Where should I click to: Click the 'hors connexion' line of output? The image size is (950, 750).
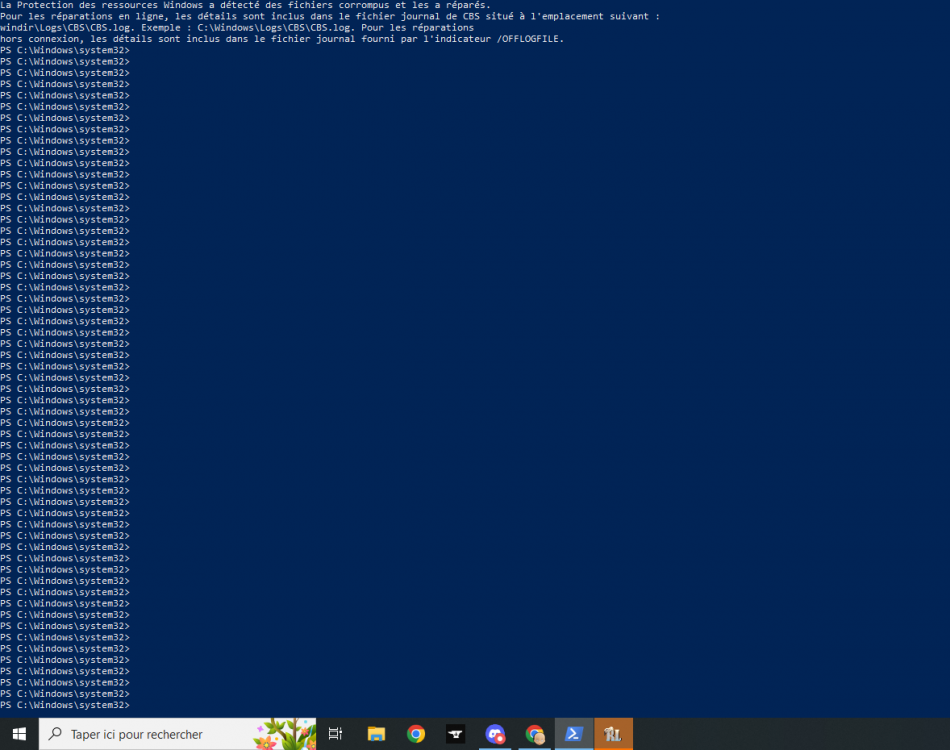tap(282, 39)
